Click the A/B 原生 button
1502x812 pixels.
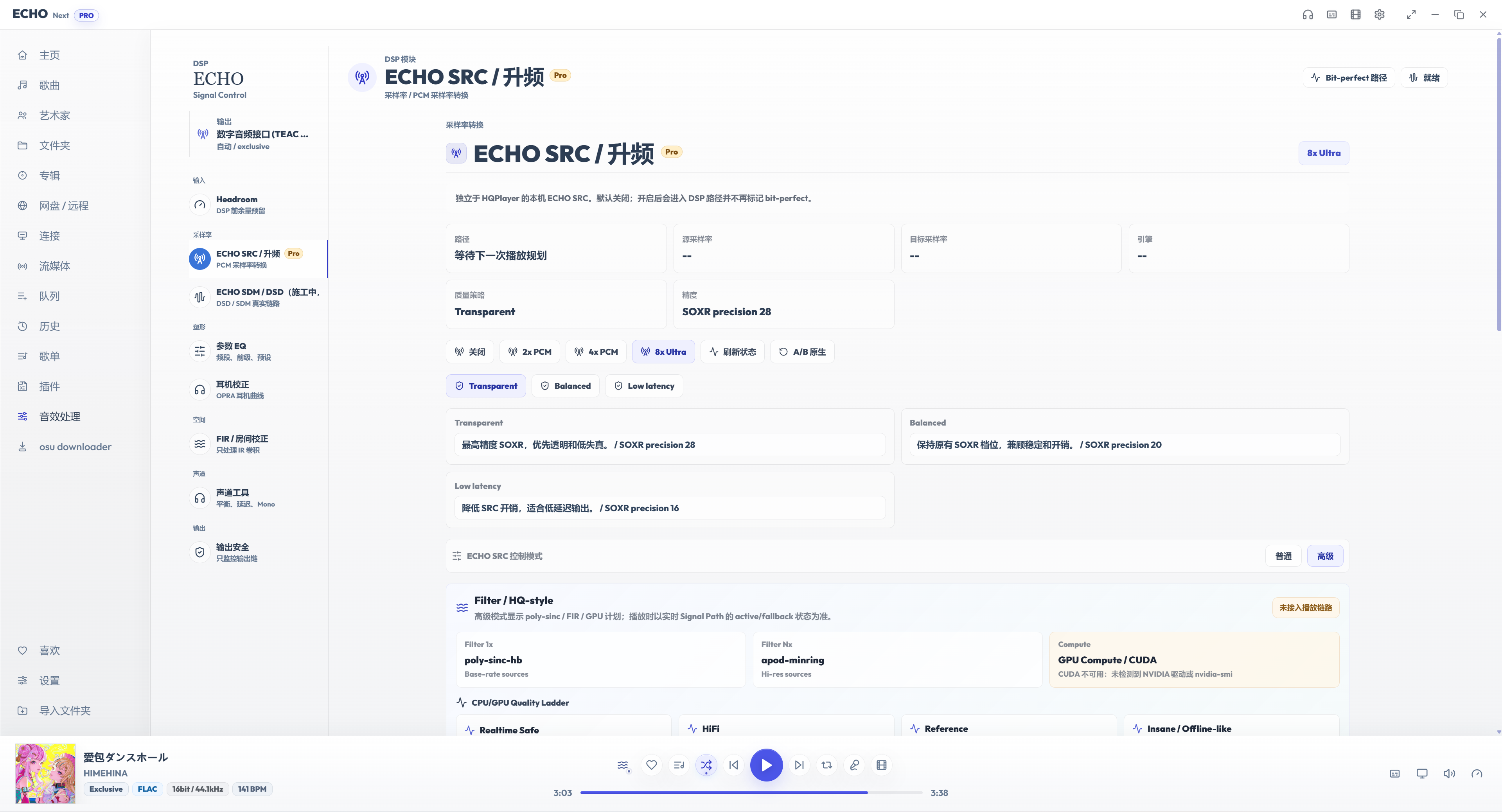[802, 352]
